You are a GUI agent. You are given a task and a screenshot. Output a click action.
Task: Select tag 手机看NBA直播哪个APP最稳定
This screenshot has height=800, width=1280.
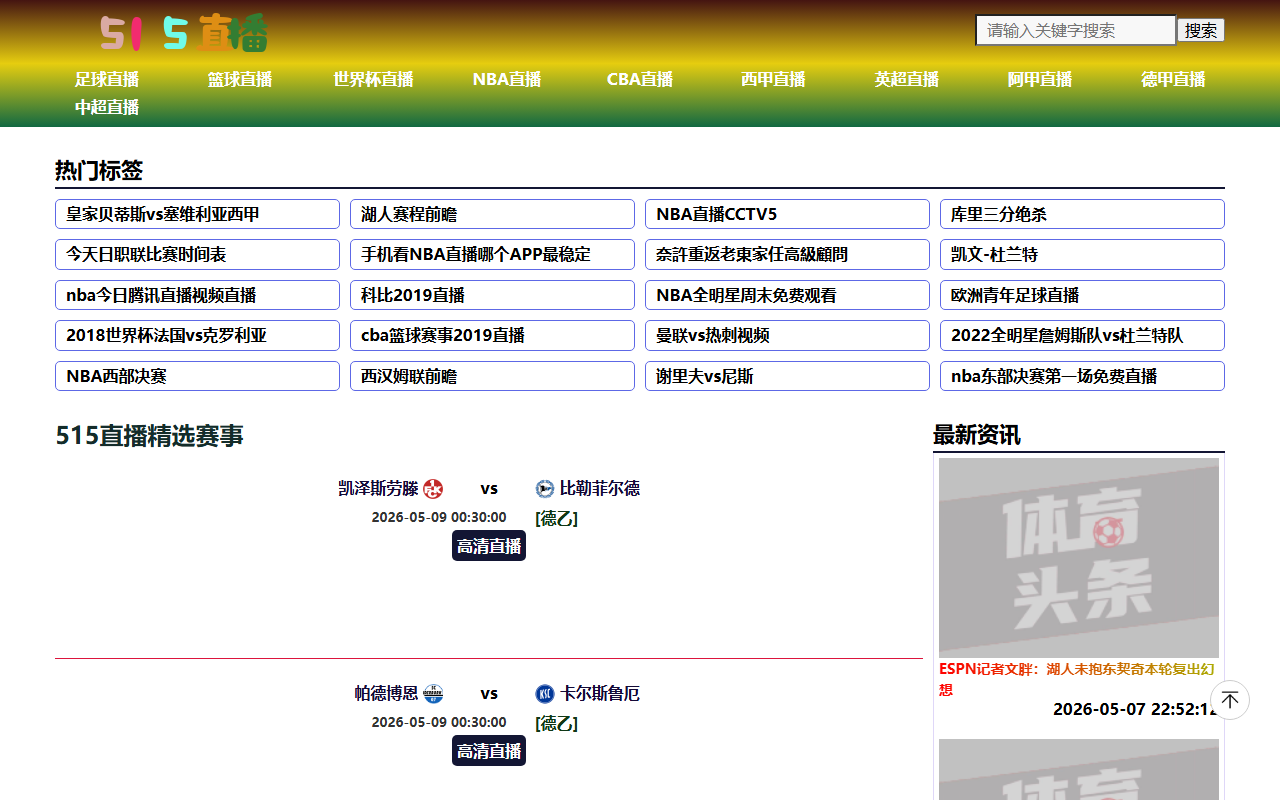coord(492,254)
